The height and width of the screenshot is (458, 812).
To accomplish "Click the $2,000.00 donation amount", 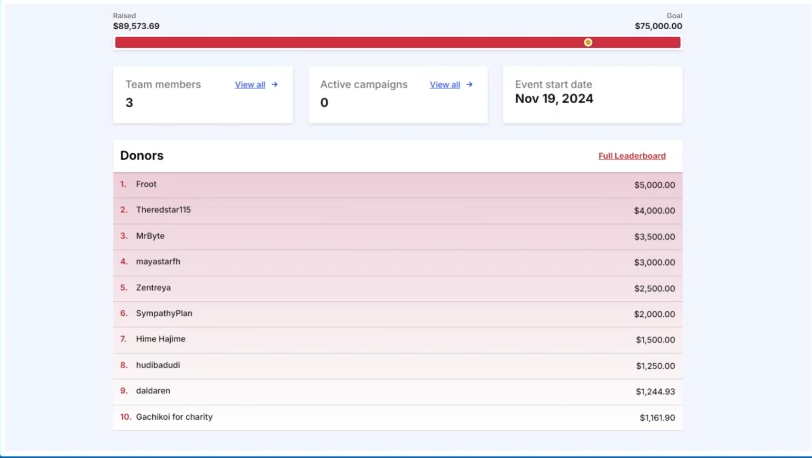I will [x=655, y=314].
